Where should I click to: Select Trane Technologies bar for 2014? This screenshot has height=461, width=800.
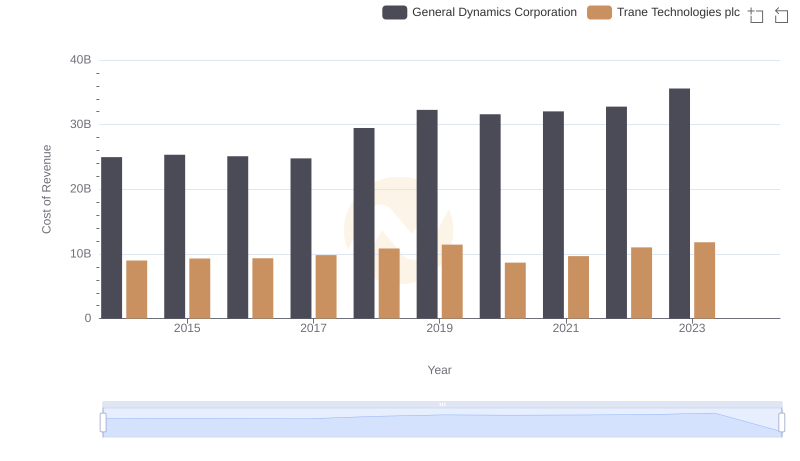(x=137, y=290)
